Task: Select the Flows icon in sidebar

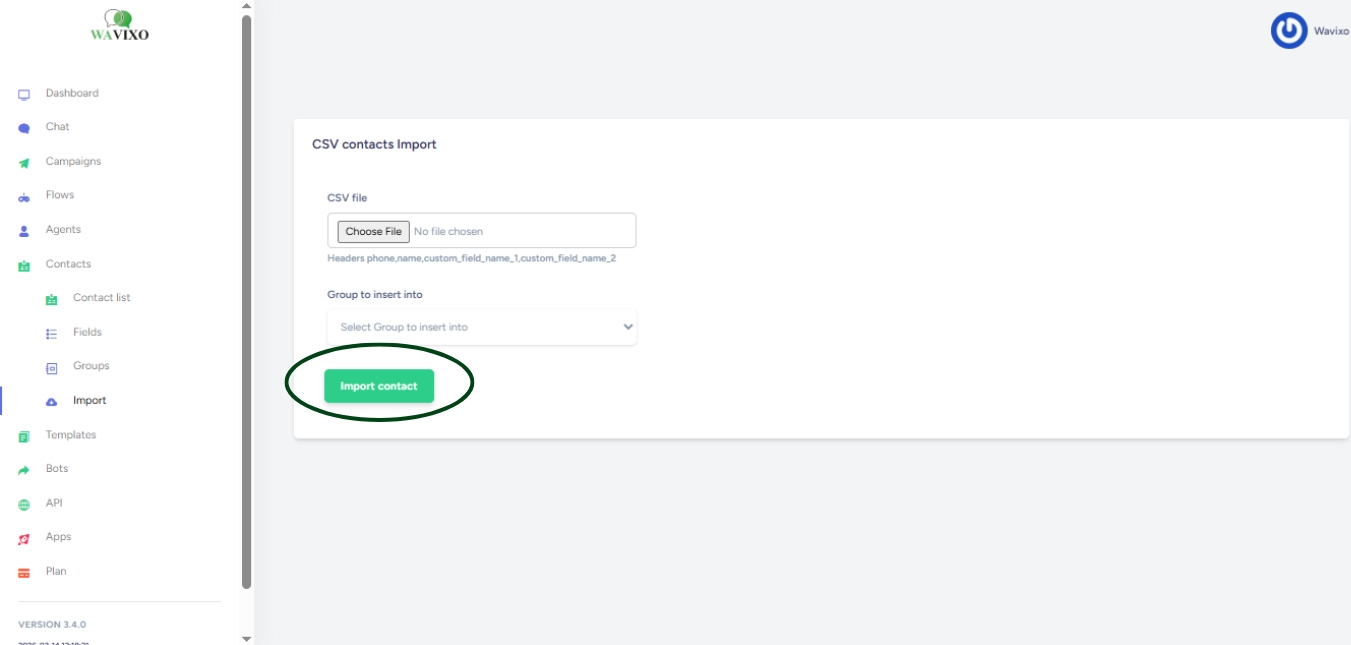Action: click(x=24, y=197)
